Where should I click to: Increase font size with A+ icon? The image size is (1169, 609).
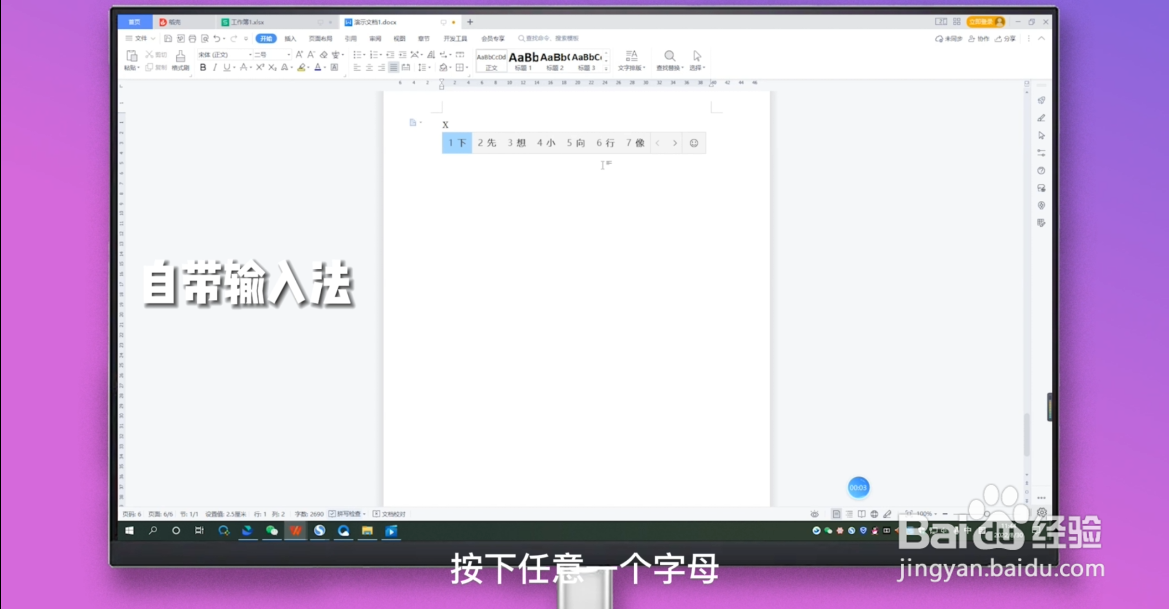coord(300,54)
